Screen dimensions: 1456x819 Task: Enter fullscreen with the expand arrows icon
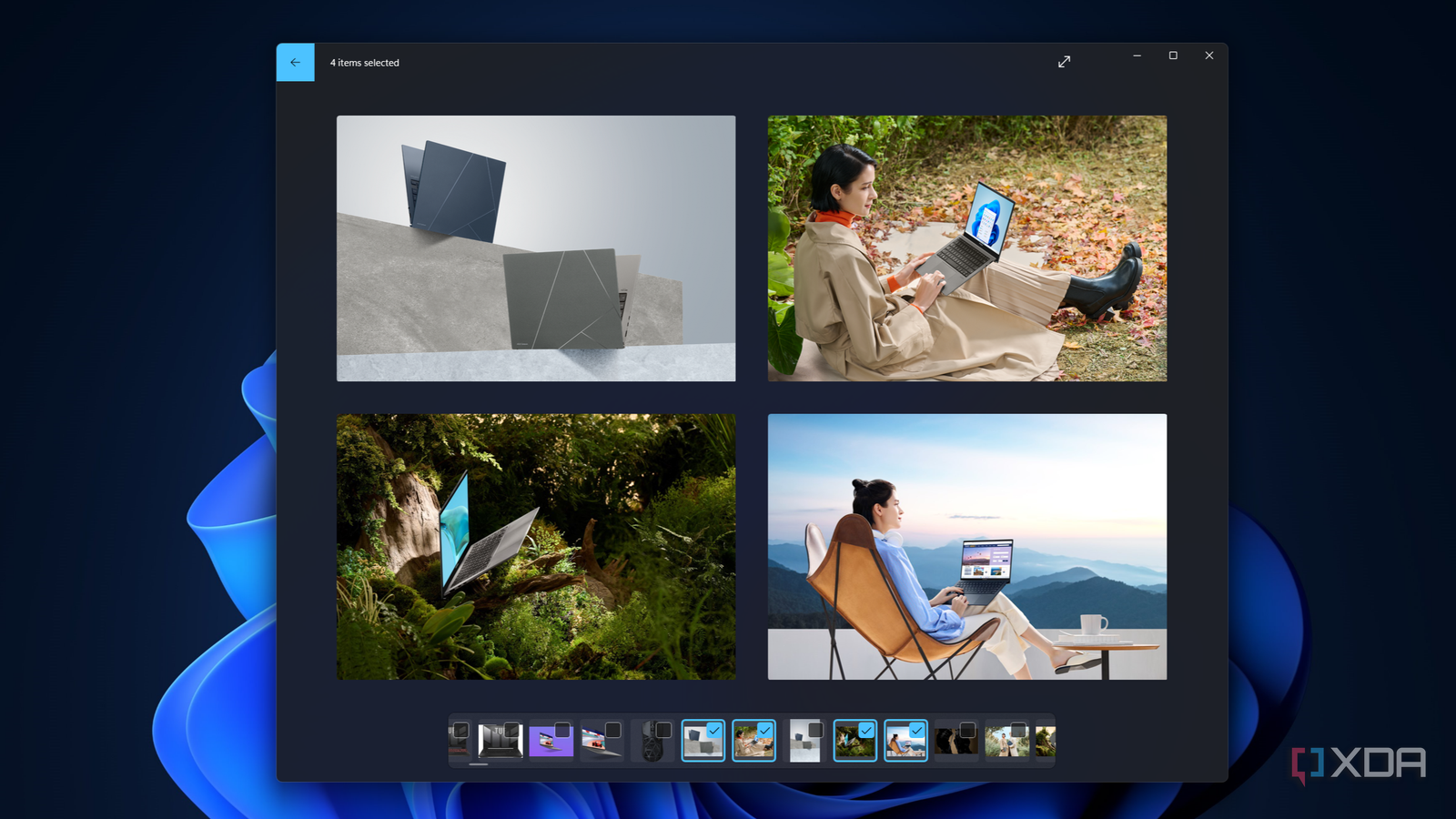1063,61
